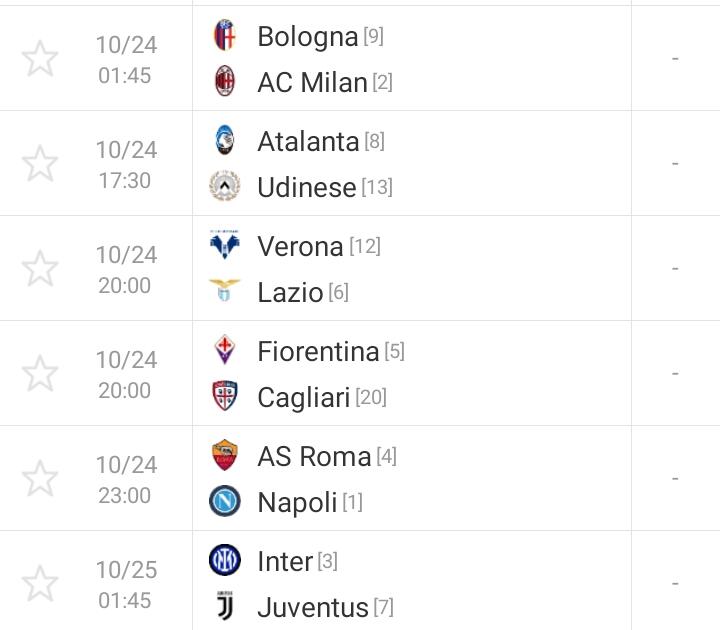Favorite the Bologna vs AC Milan match

tap(40, 59)
